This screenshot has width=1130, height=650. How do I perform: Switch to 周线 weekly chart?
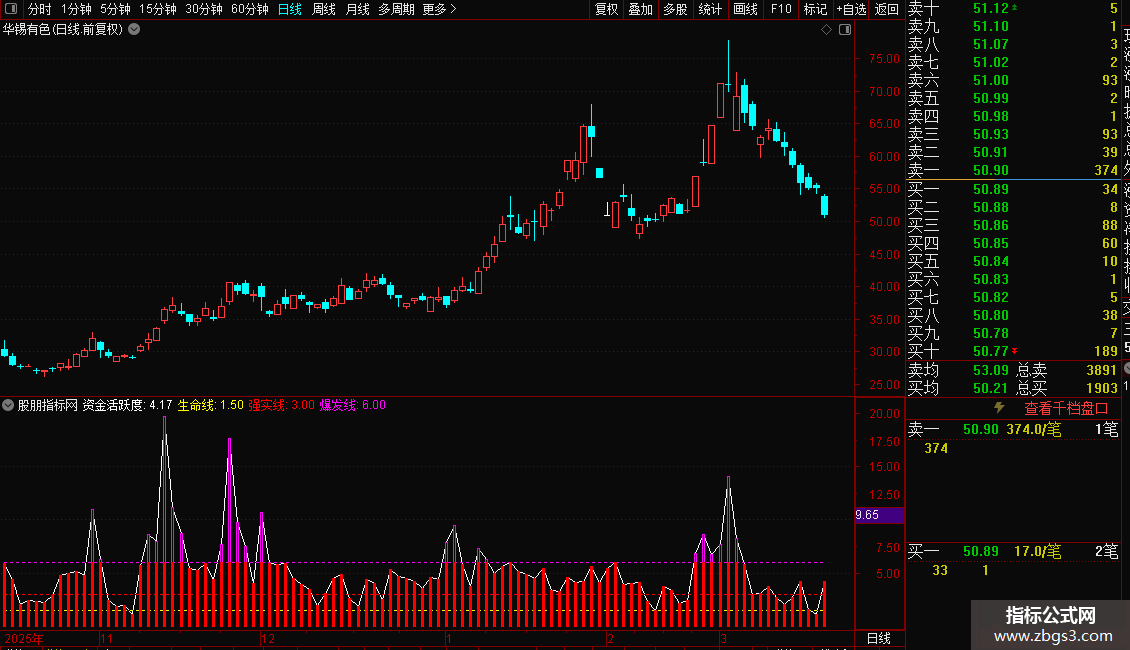click(x=324, y=9)
